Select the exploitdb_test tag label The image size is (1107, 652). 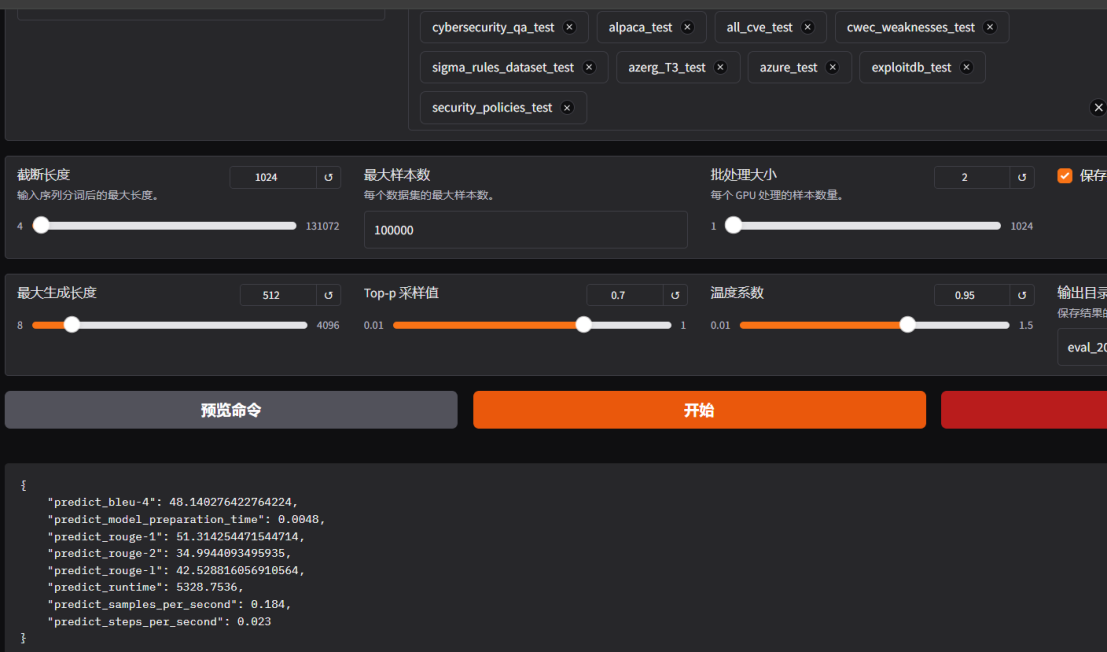(911, 68)
